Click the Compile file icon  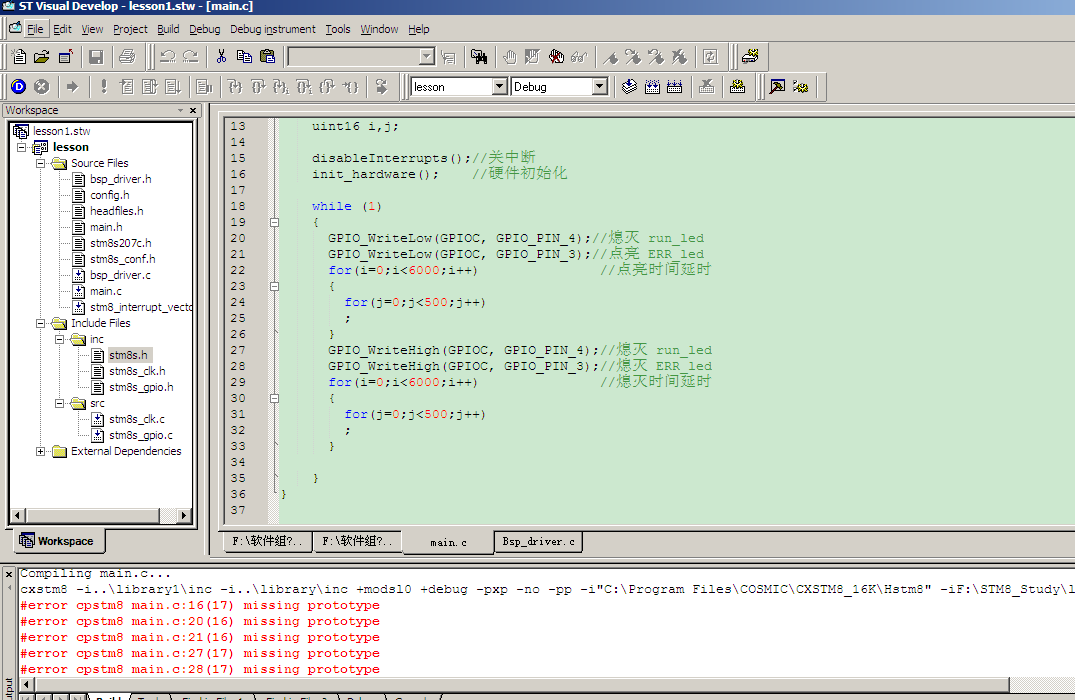(x=629, y=86)
